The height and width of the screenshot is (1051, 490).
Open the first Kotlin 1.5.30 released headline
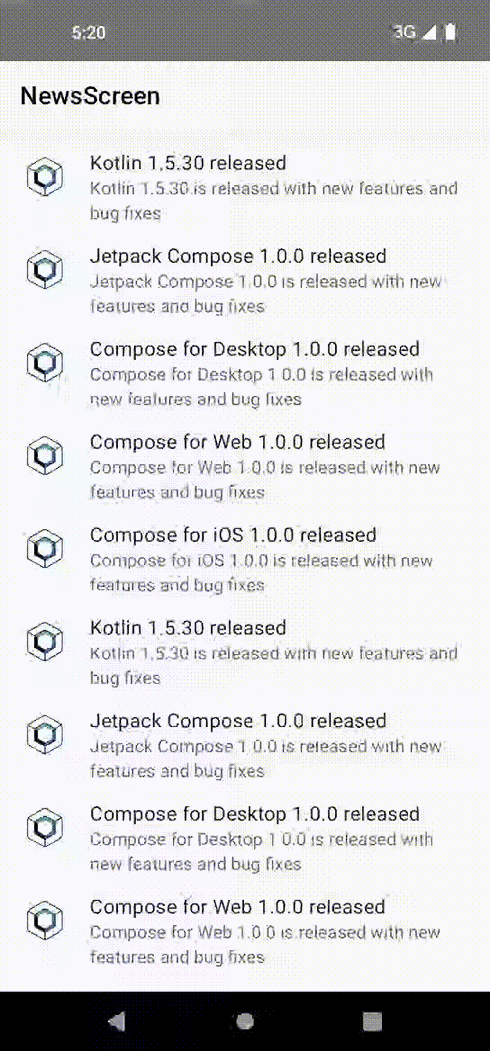point(188,163)
